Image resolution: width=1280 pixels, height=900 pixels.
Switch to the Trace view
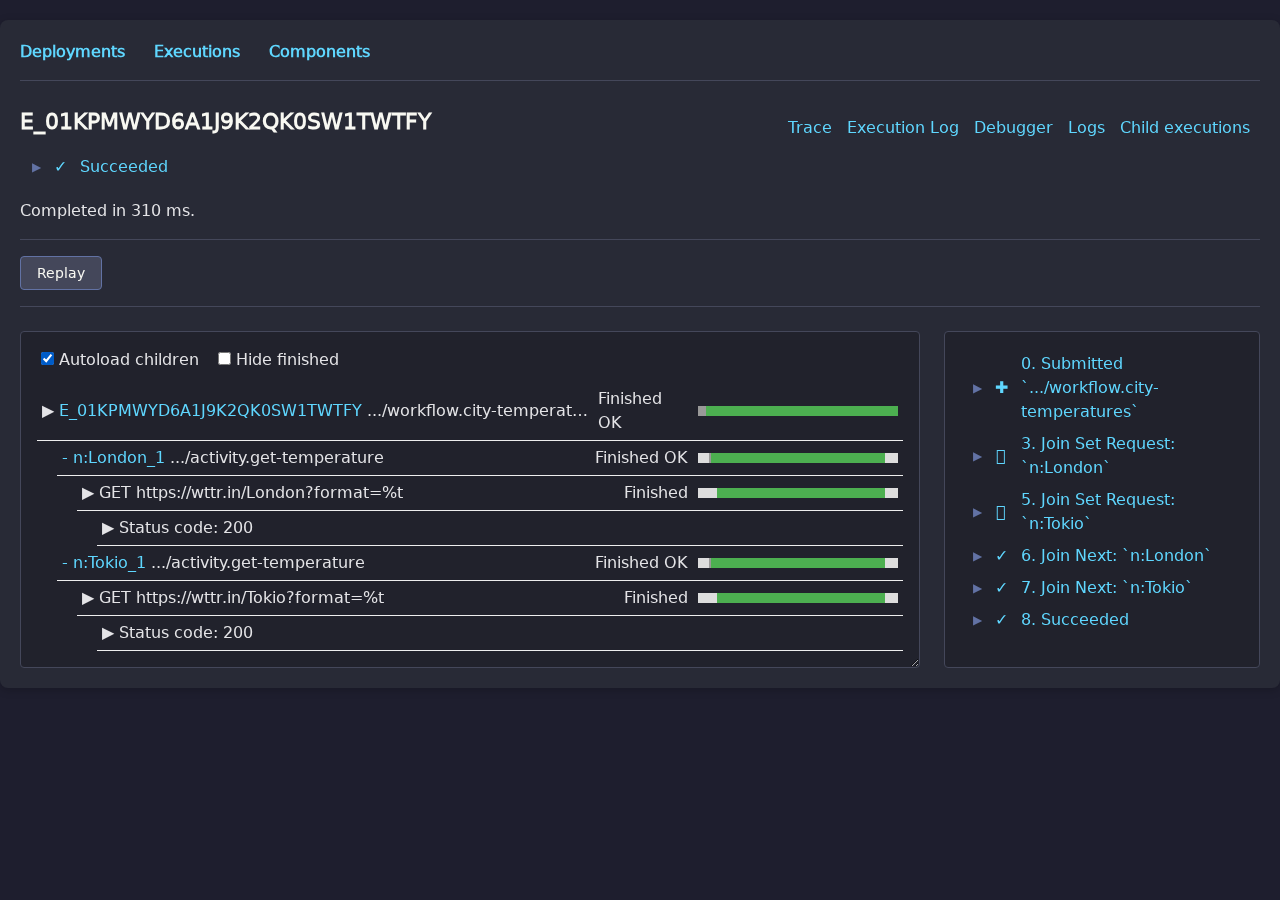(x=810, y=127)
